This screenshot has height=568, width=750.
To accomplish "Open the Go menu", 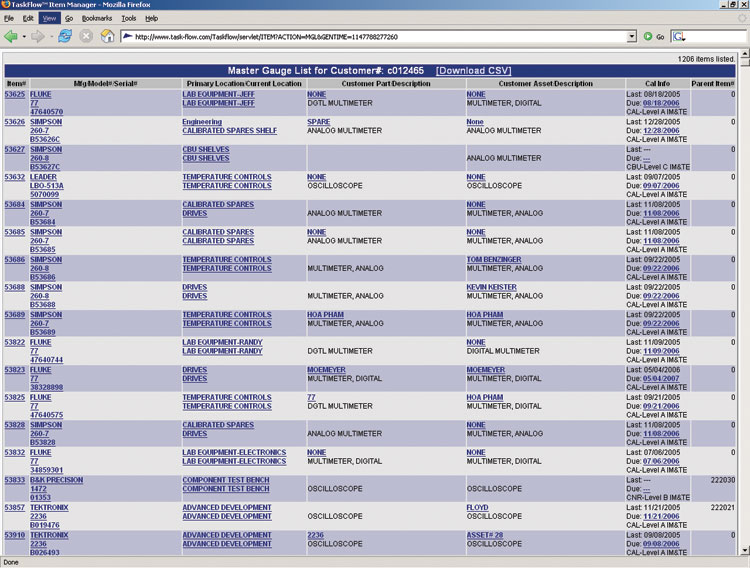I will (x=69, y=18).
